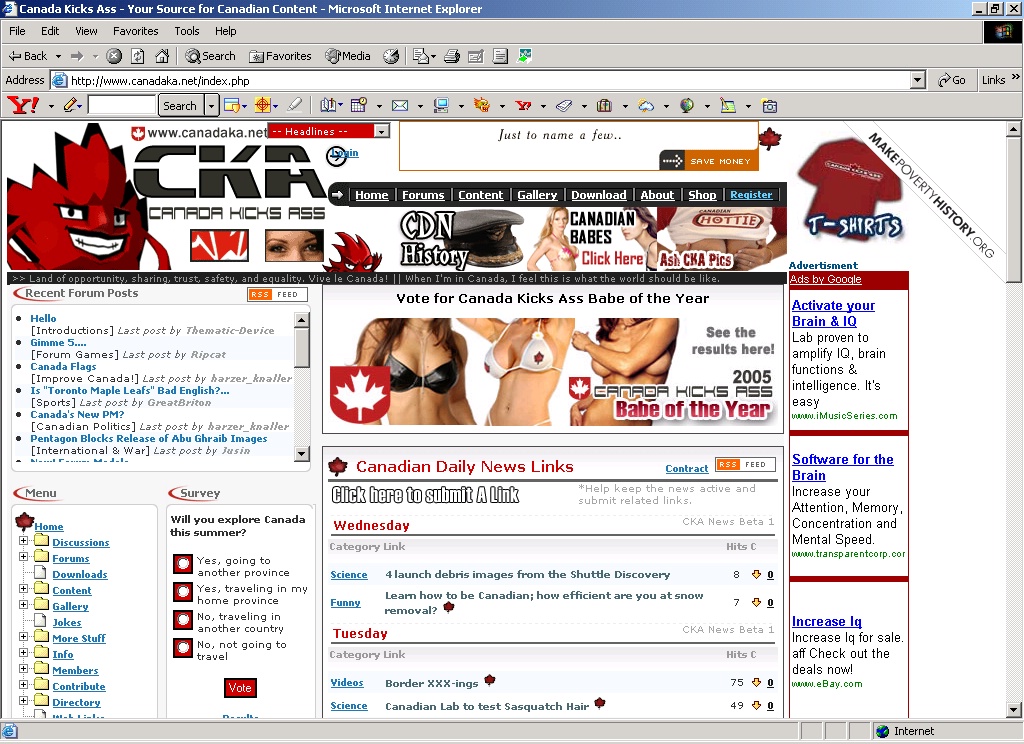Click the Recent Forum Posts scrollbar down arrow

point(302,453)
